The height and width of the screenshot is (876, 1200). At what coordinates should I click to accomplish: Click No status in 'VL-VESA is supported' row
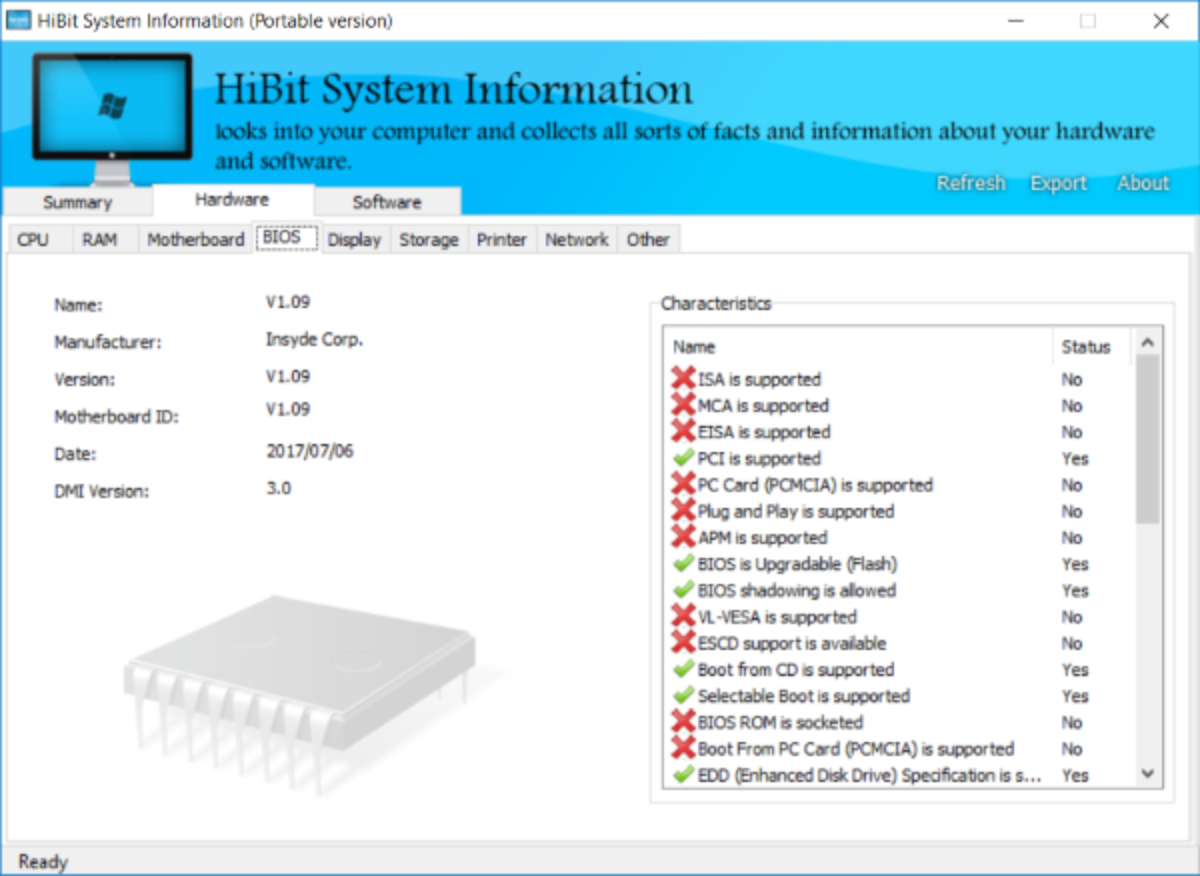click(x=1072, y=616)
